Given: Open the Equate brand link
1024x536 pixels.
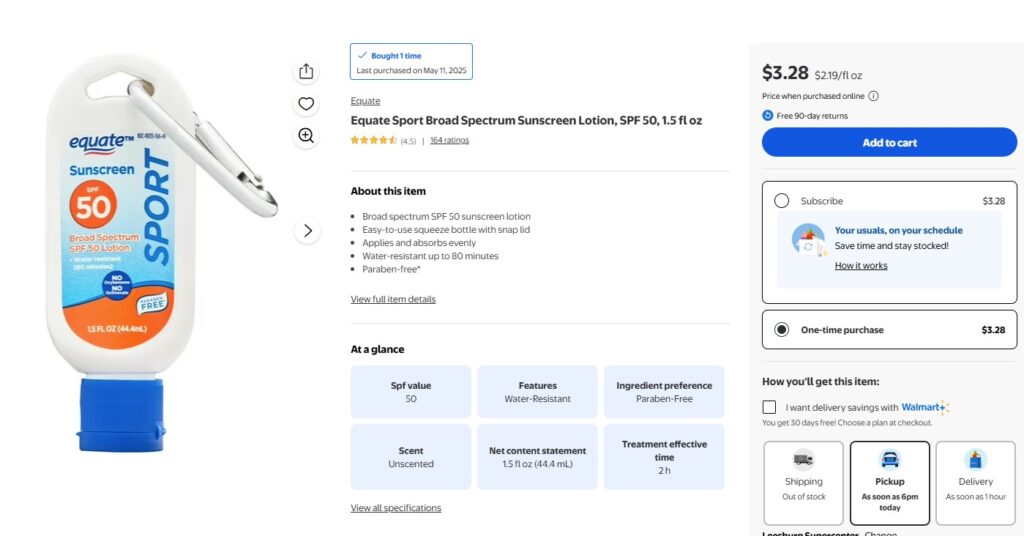Looking at the screenshot, I should coord(365,101).
